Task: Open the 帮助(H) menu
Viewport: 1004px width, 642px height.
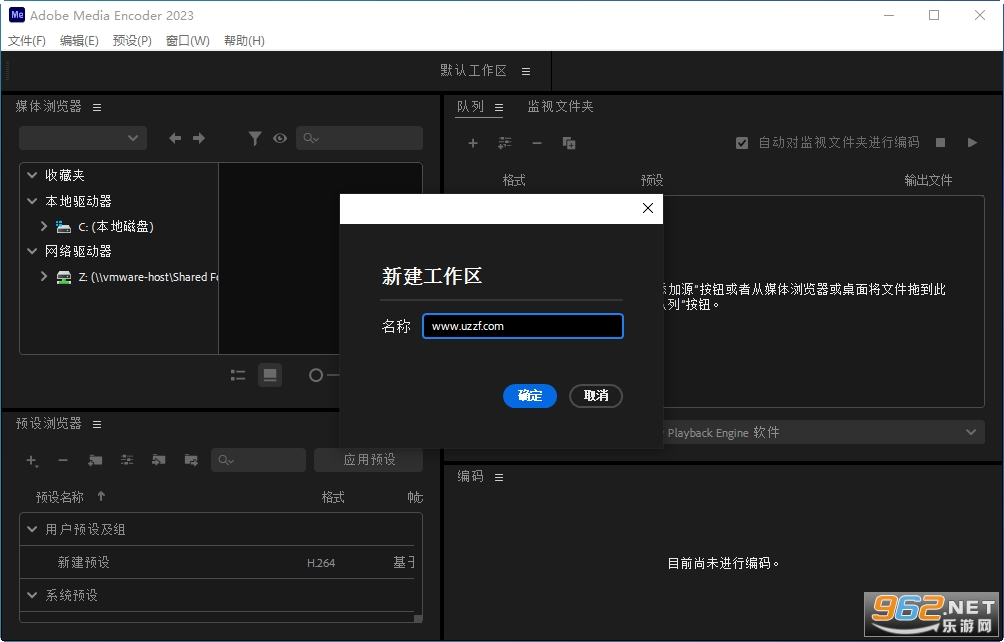Action: tap(244, 41)
